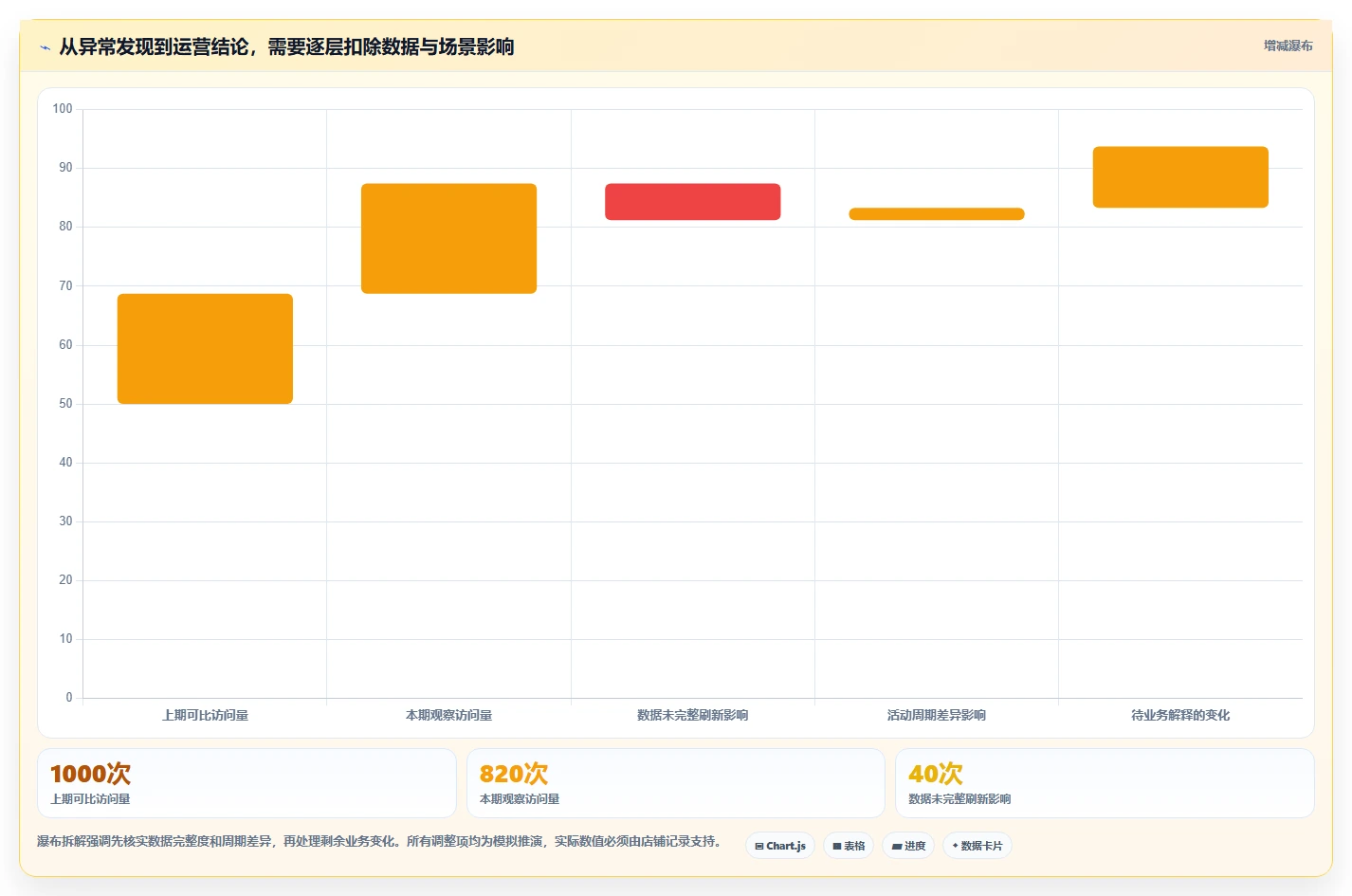Open the 40次 数据未完整刷新影响 card
The image size is (1352, 896).
tap(1105, 783)
